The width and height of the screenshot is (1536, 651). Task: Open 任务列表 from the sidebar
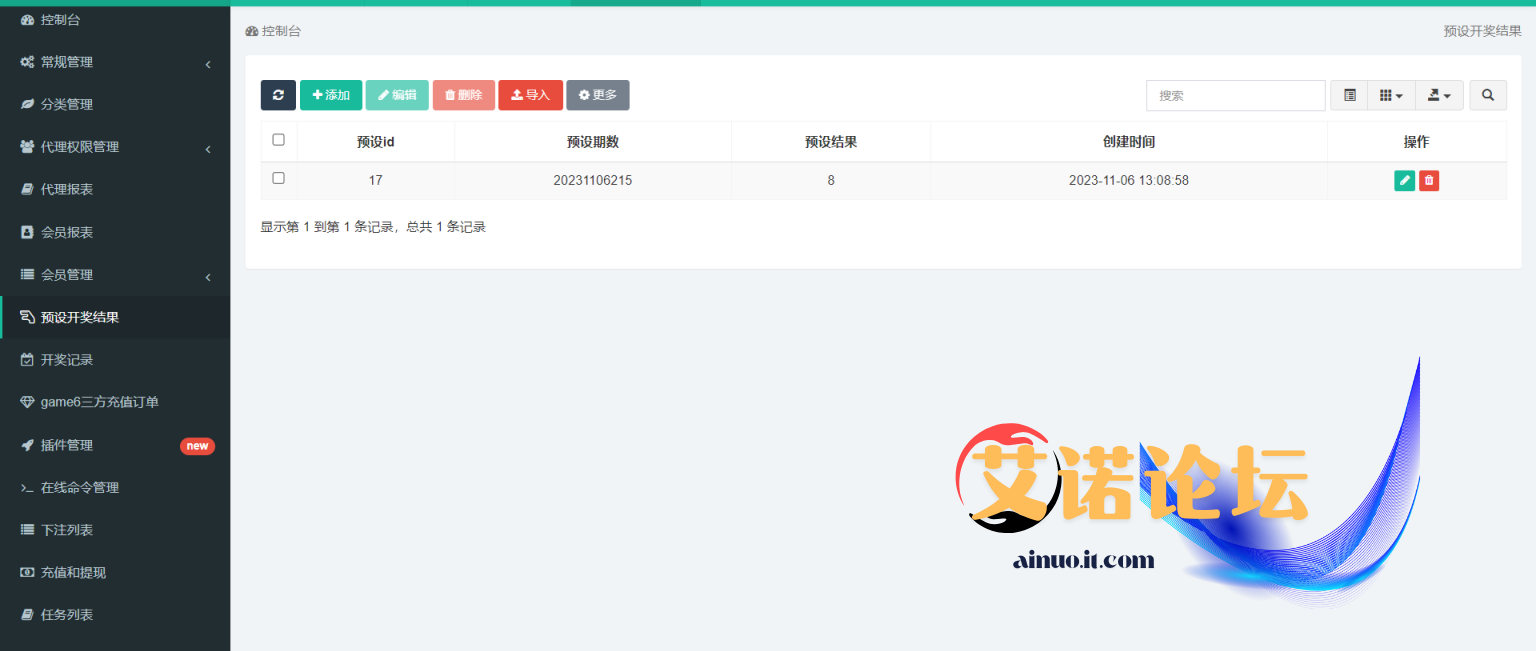click(115, 615)
